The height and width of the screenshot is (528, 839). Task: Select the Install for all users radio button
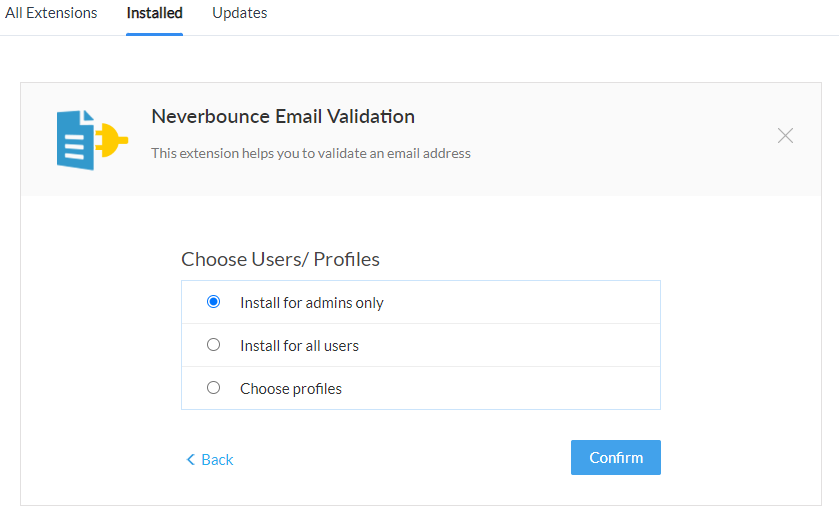pos(213,345)
